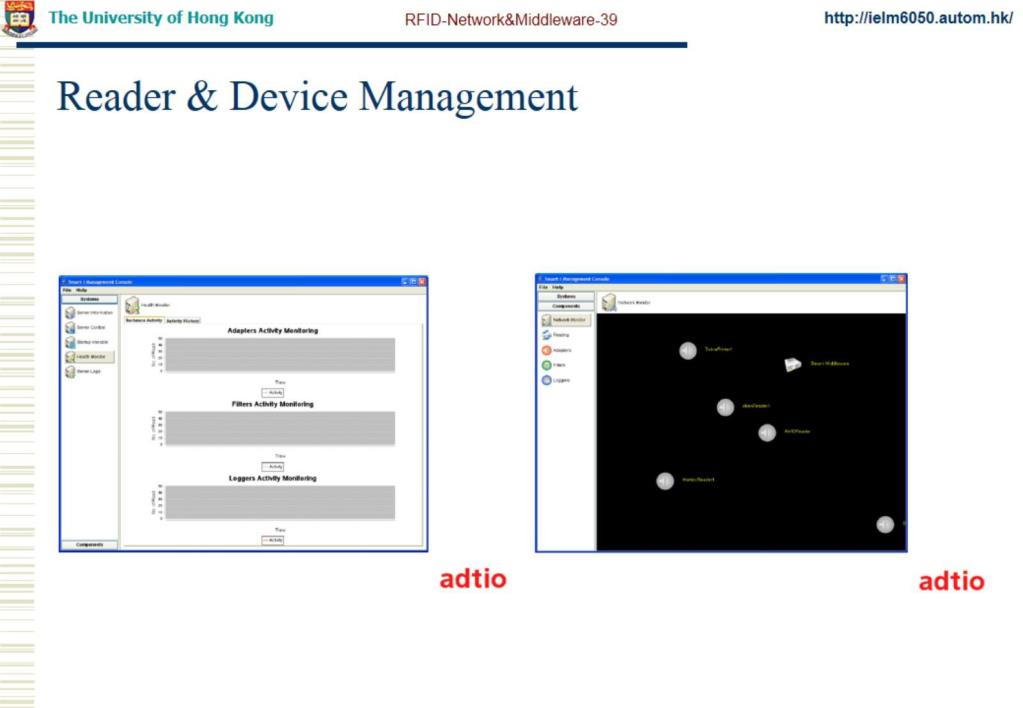The image size is (1023, 708).
Task: Close the left Management Console window
Action: tap(422, 281)
